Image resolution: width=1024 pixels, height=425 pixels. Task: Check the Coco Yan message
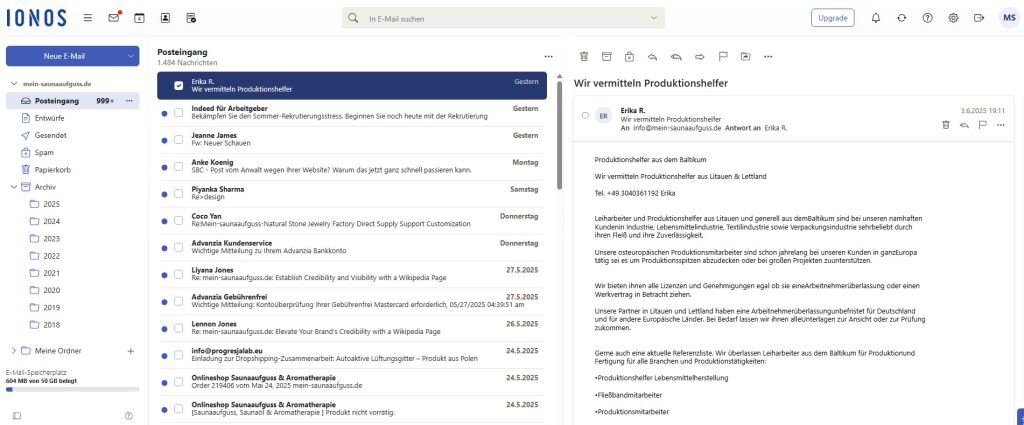(178, 221)
